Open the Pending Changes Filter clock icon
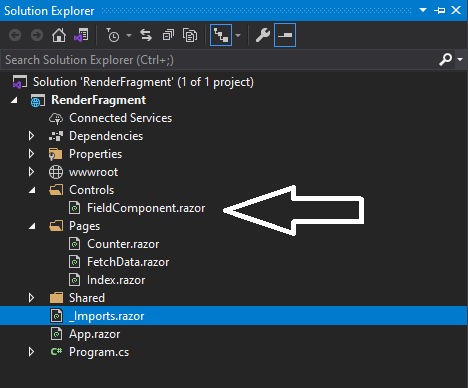This screenshot has height=388, width=468. pyautogui.click(x=113, y=35)
